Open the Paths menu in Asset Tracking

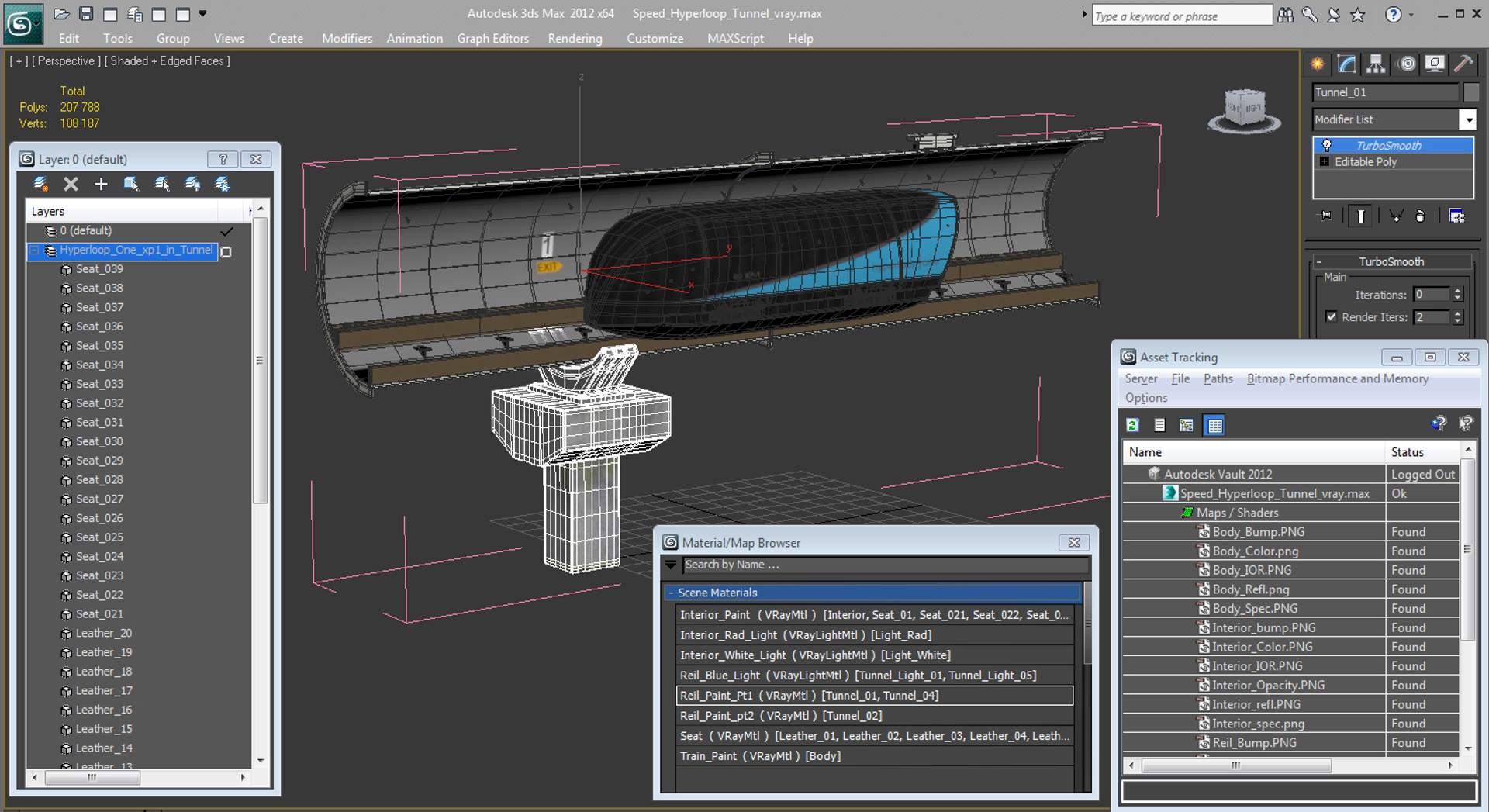[x=1218, y=378]
